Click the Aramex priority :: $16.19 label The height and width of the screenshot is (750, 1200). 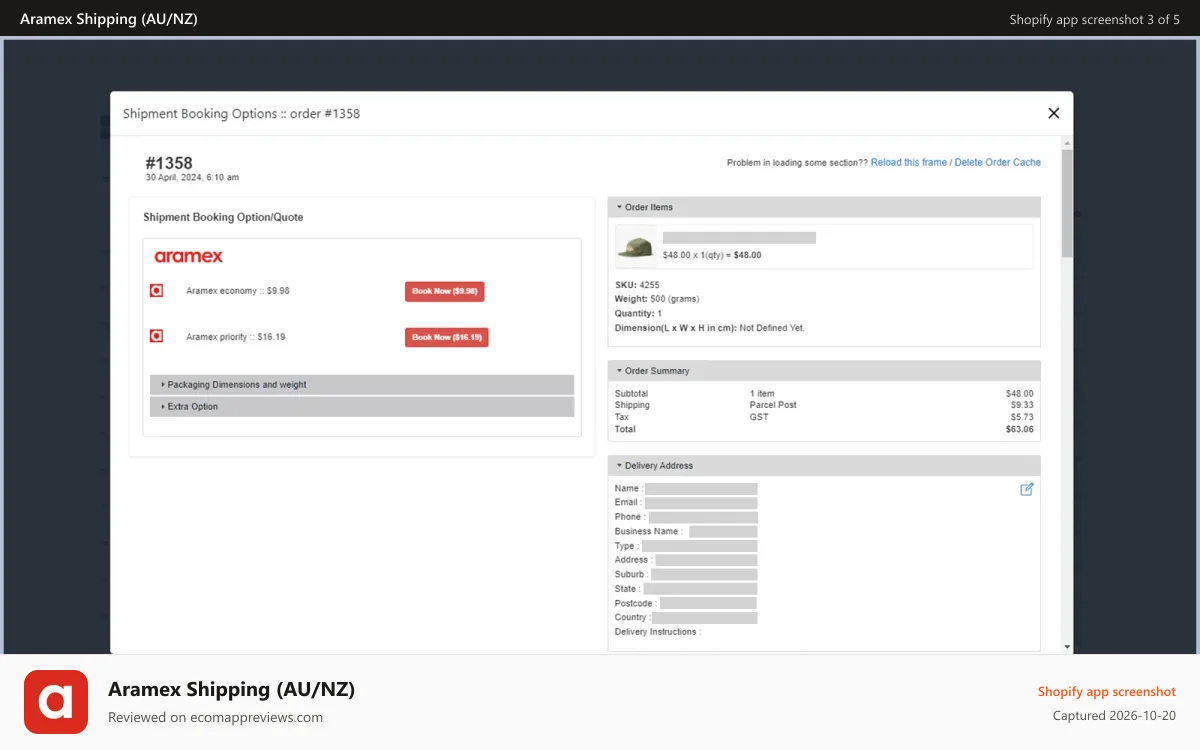click(x=236, y=337)
